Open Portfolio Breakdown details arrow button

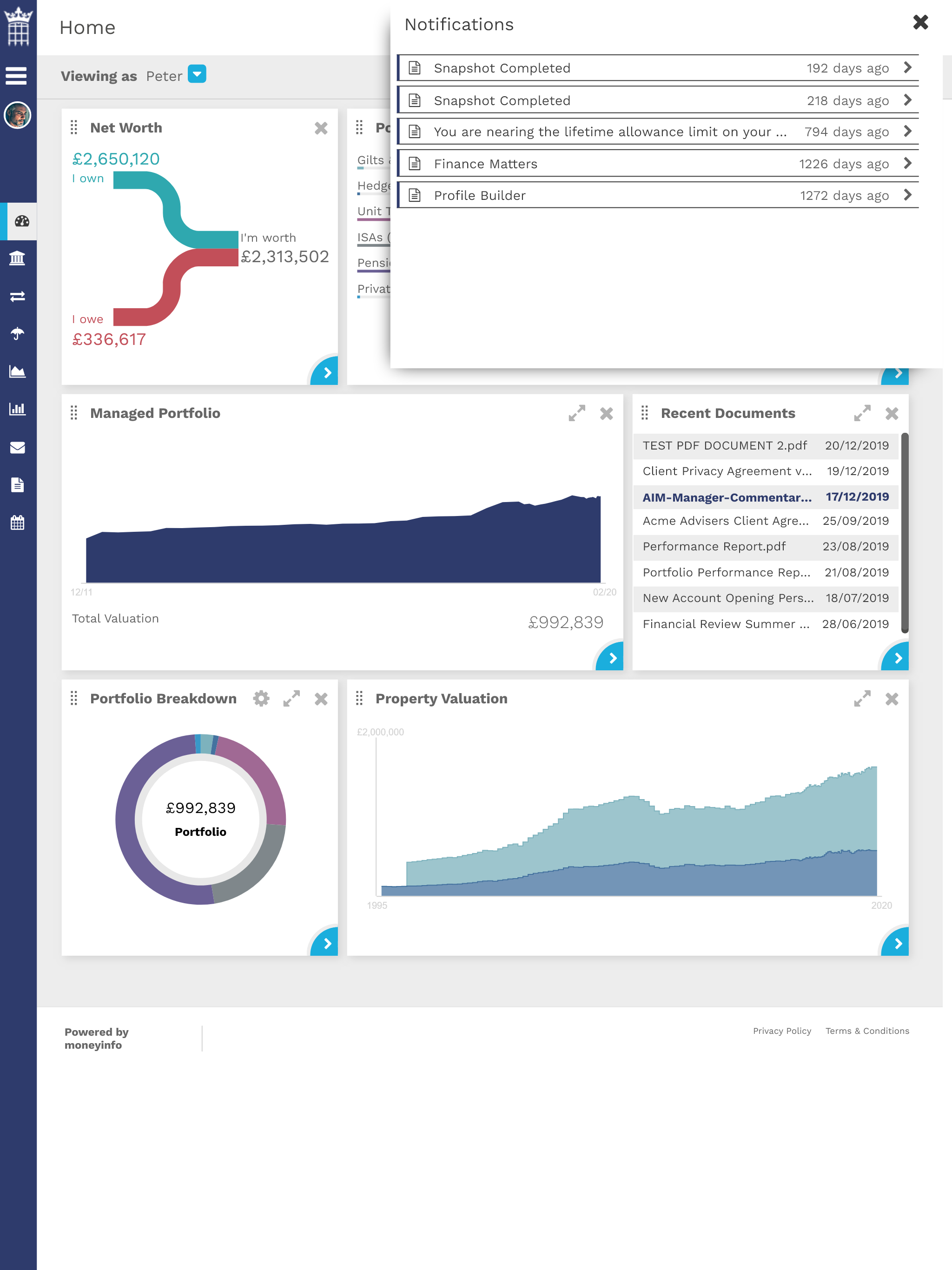(325, 942)
